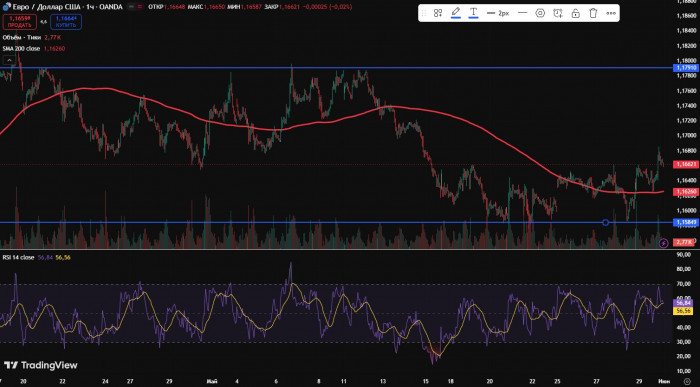Click 30,00 on the RSI scale
Viewport: 700px width, 387px height.
(684, 342)
